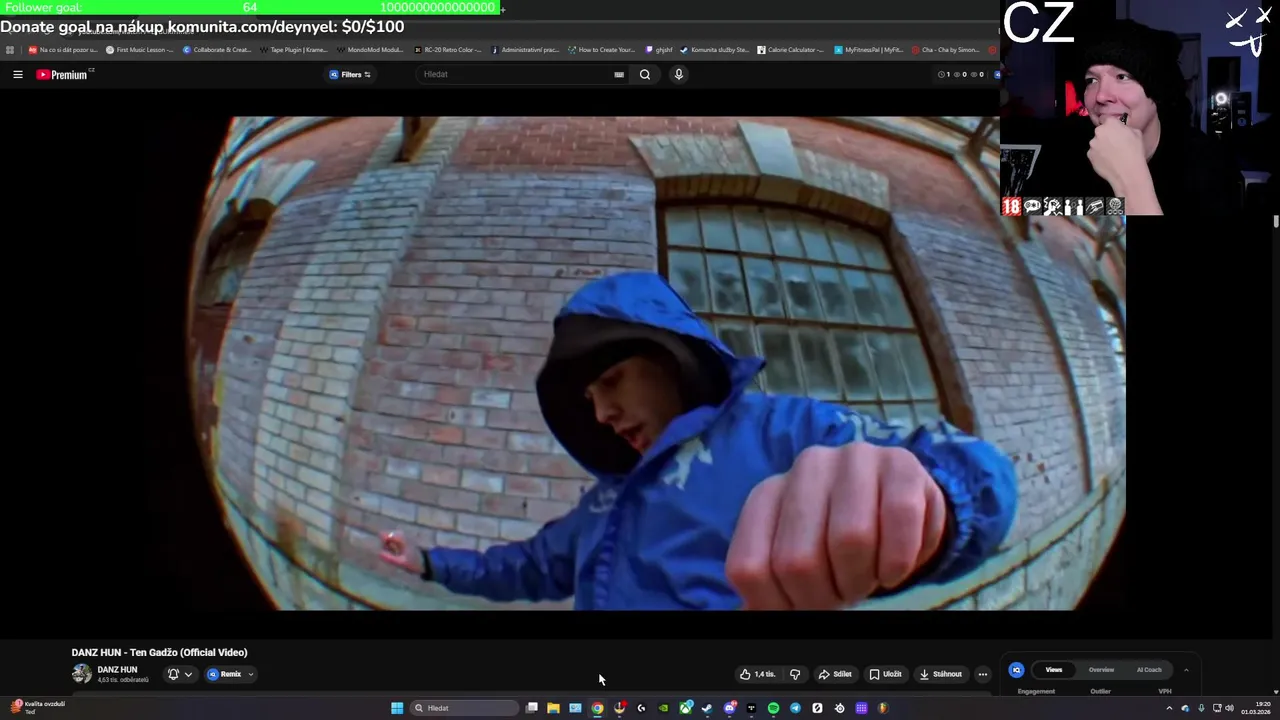Switch to the Views tab
This screenshot has width=1280, height=720.
pyautogui.click(x=1053, y=670)
